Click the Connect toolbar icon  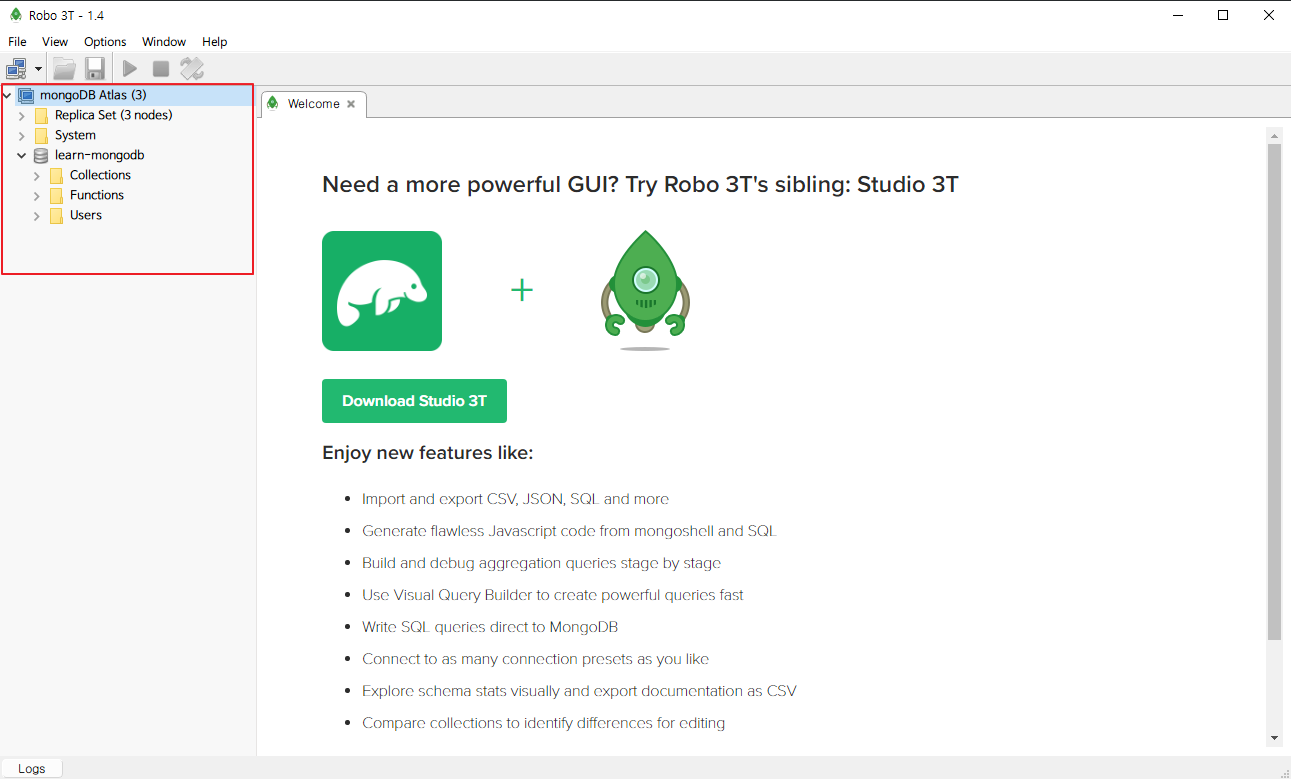[x=16, y=69]
